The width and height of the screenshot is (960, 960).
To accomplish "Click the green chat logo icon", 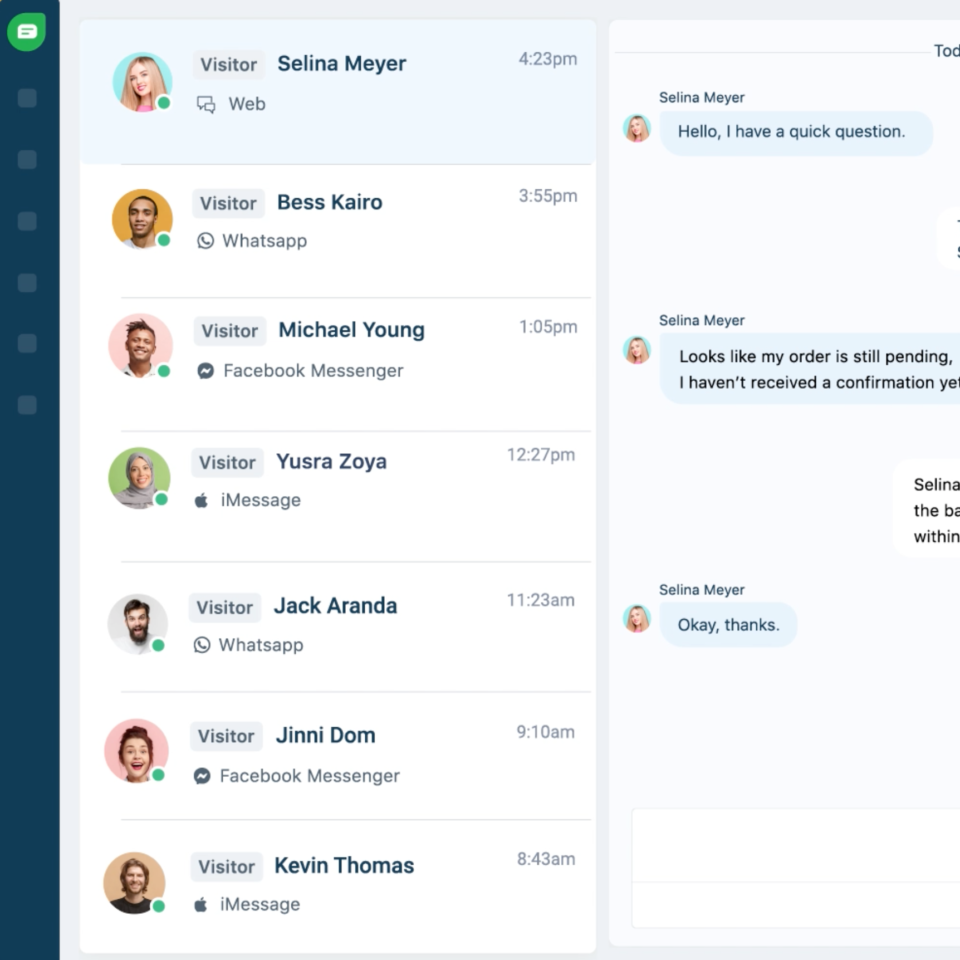I will pyautogui.click(x=27, y=32).
